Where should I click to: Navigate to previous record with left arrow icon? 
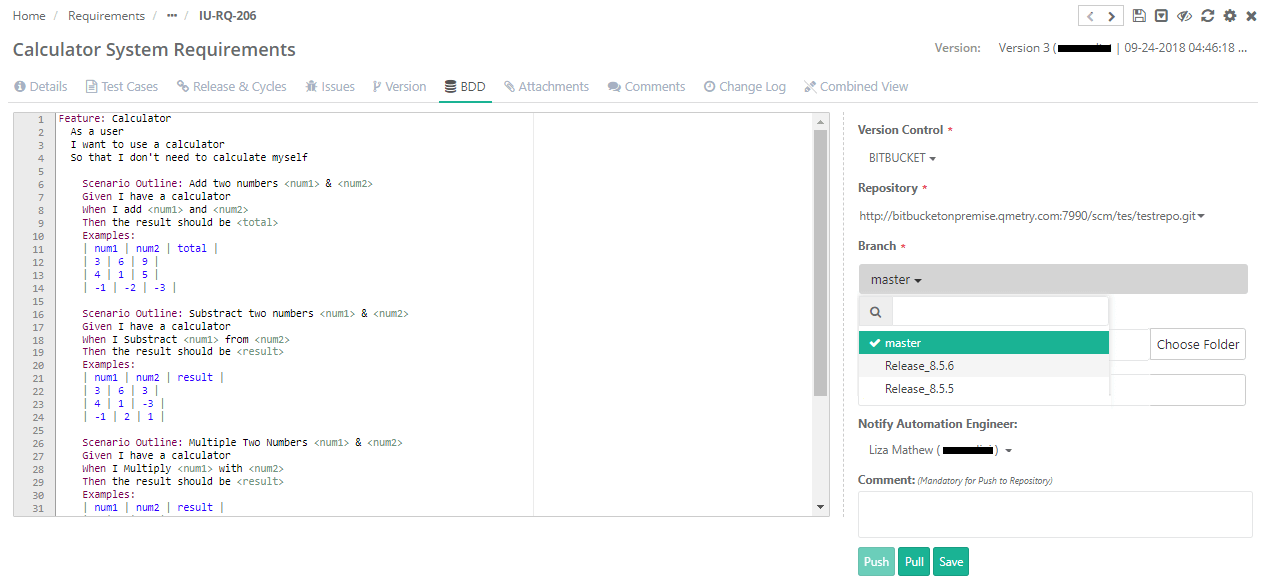pyautogui.click(x=1089, y=15)
